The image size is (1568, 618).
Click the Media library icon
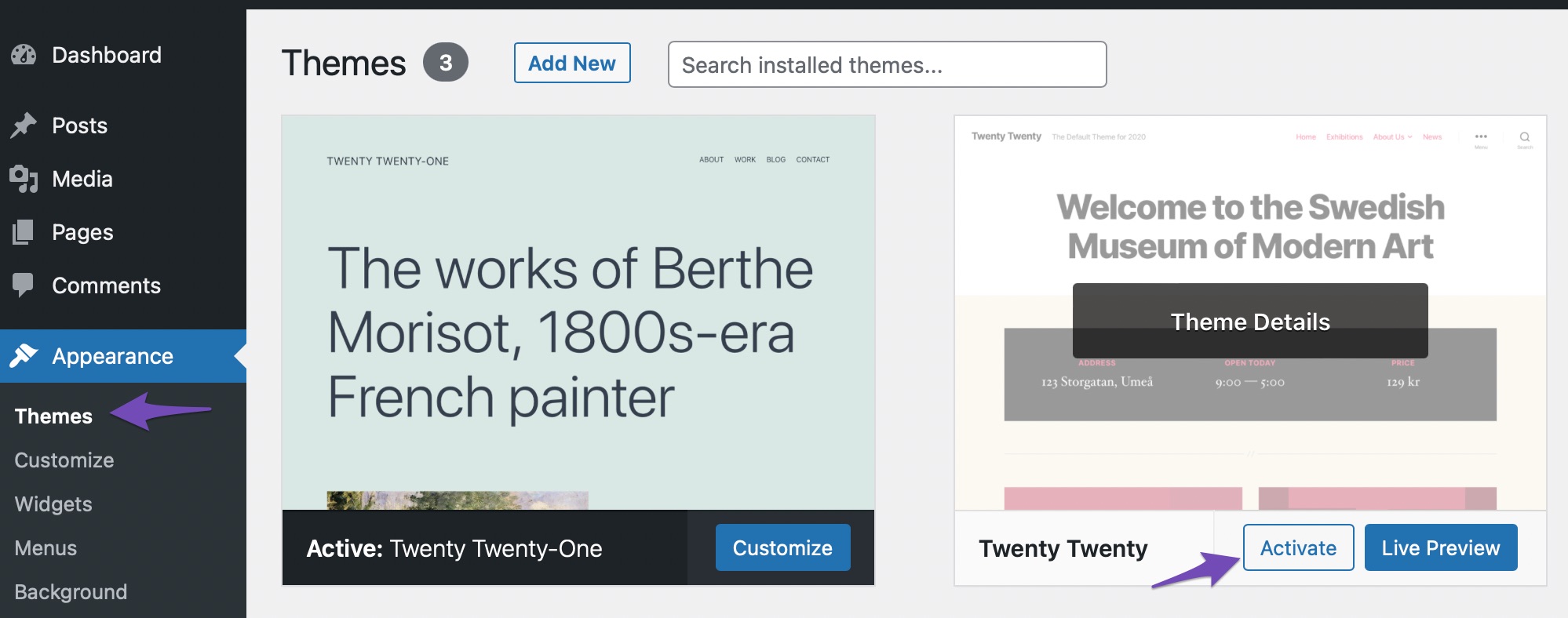coord(24,179)
